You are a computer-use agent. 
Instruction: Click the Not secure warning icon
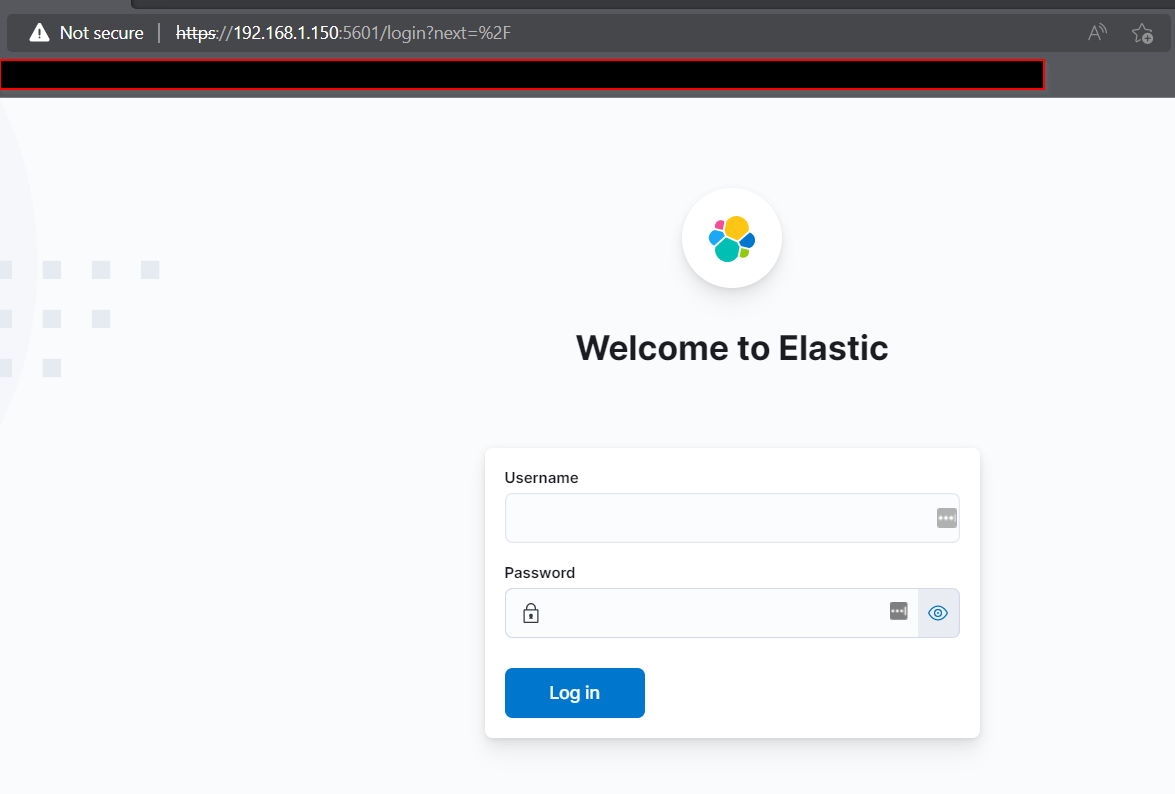coord(39,33)
